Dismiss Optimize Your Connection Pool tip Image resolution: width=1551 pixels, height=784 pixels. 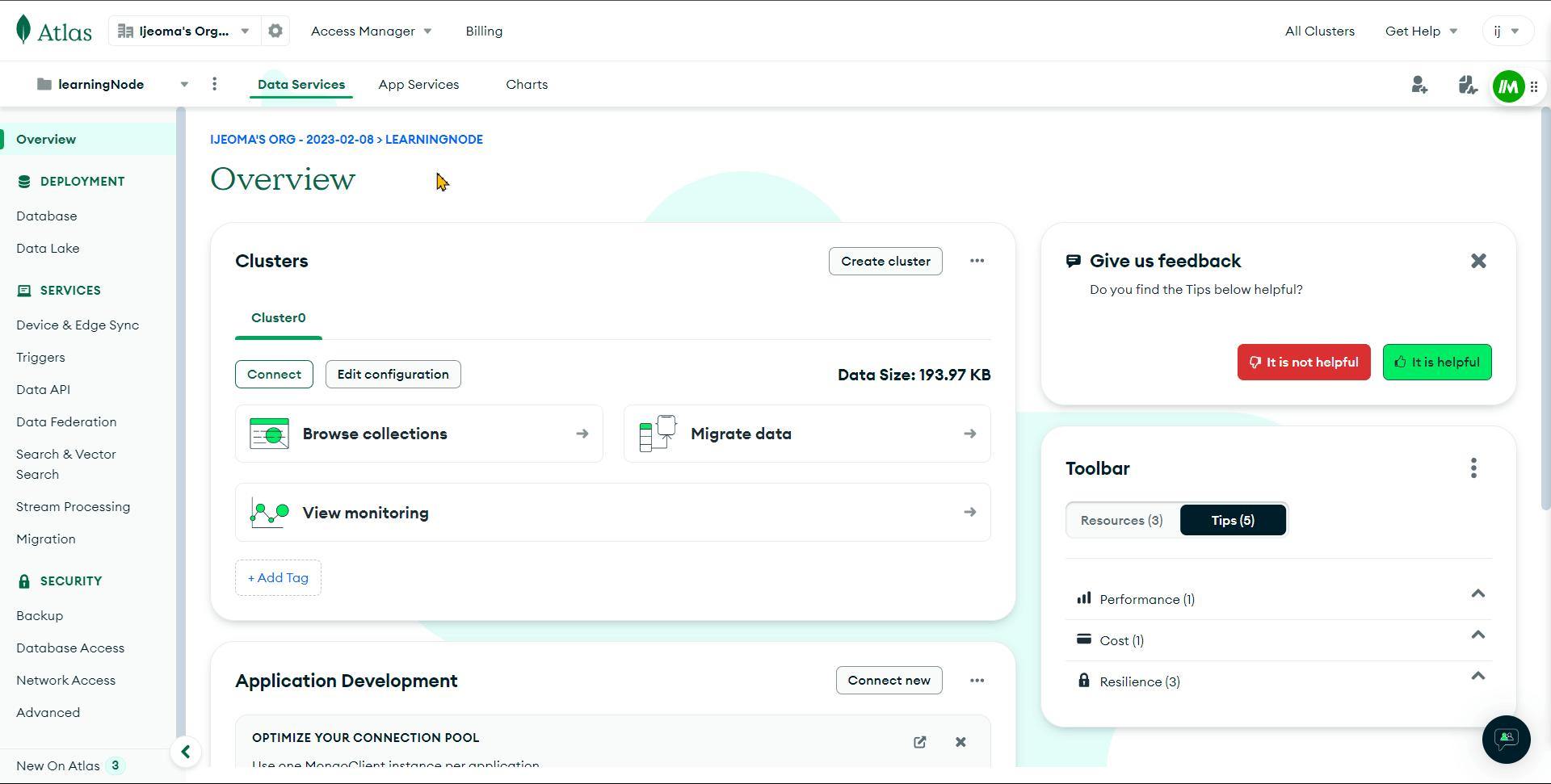(960, 742)
